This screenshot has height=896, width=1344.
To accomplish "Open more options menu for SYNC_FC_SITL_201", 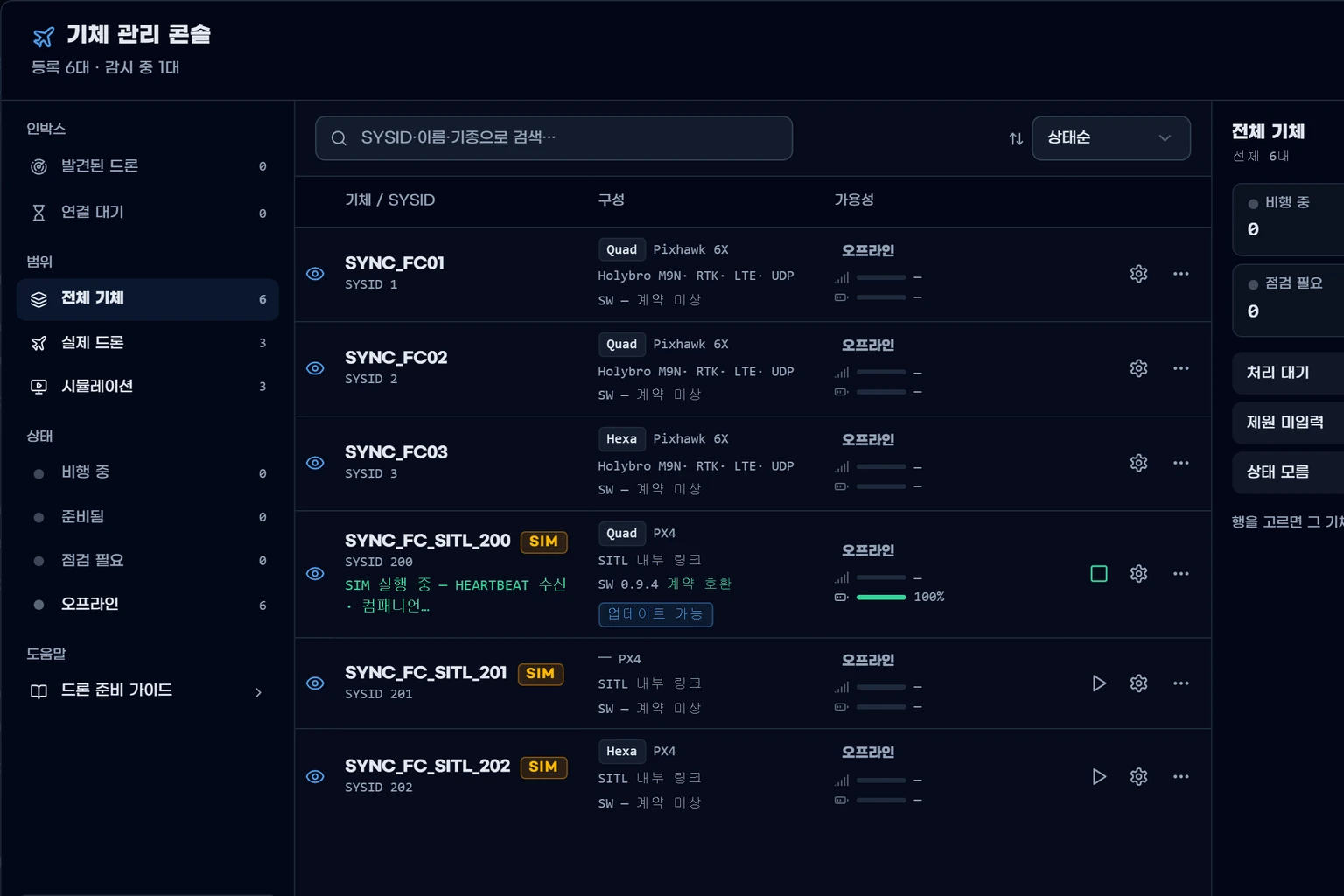I will pyautogui.click(x=1181, y=683).
